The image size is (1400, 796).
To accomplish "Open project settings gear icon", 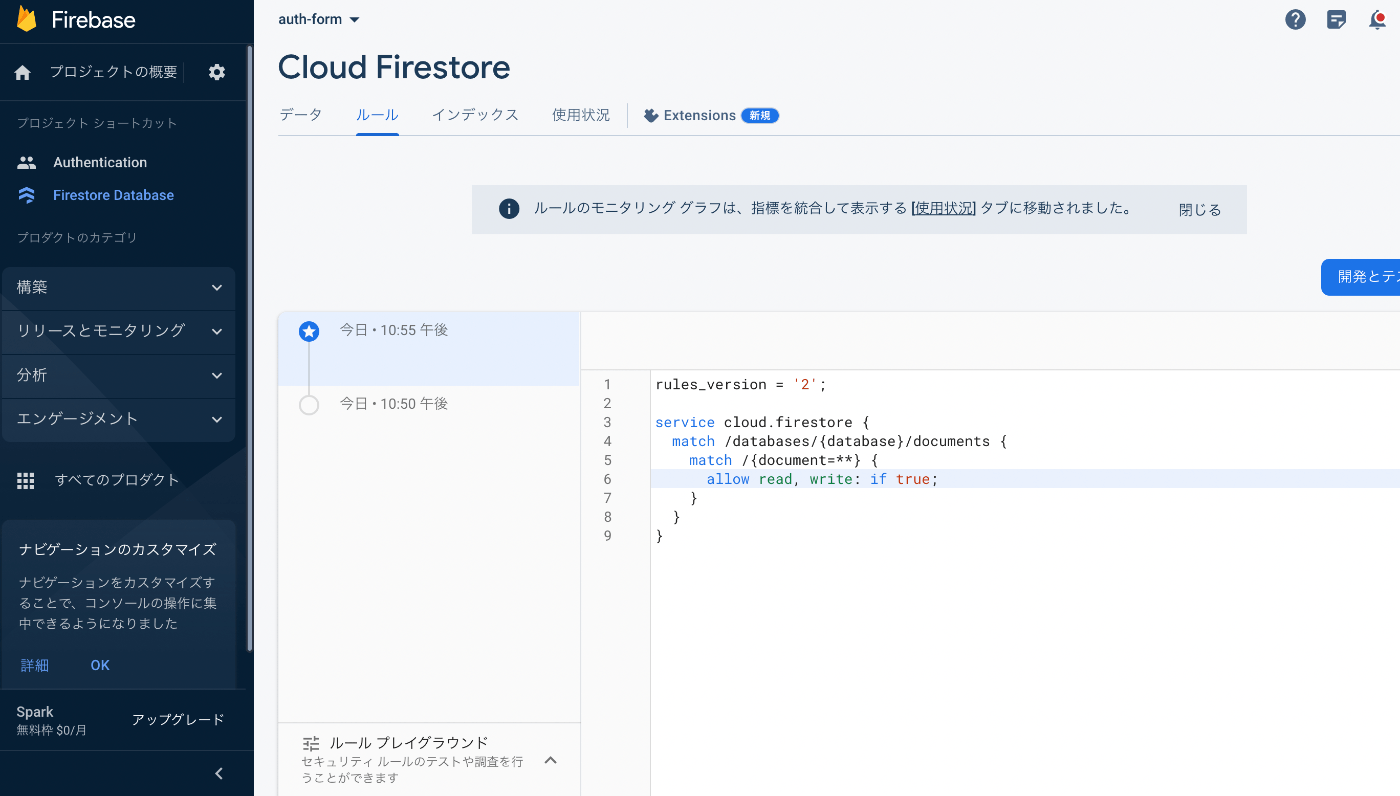I will point(217,72).
